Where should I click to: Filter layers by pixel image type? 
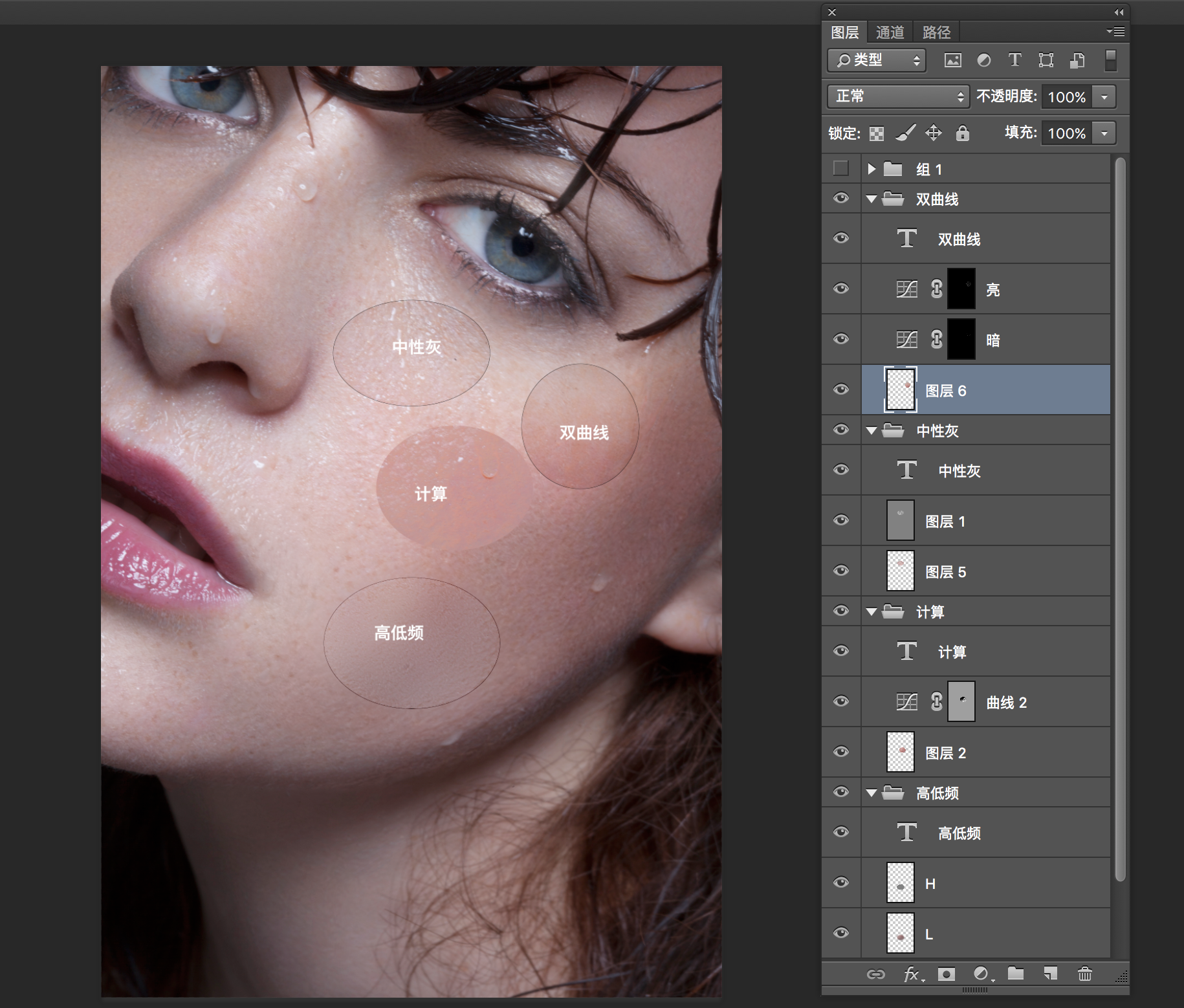[x=952, y=60]
